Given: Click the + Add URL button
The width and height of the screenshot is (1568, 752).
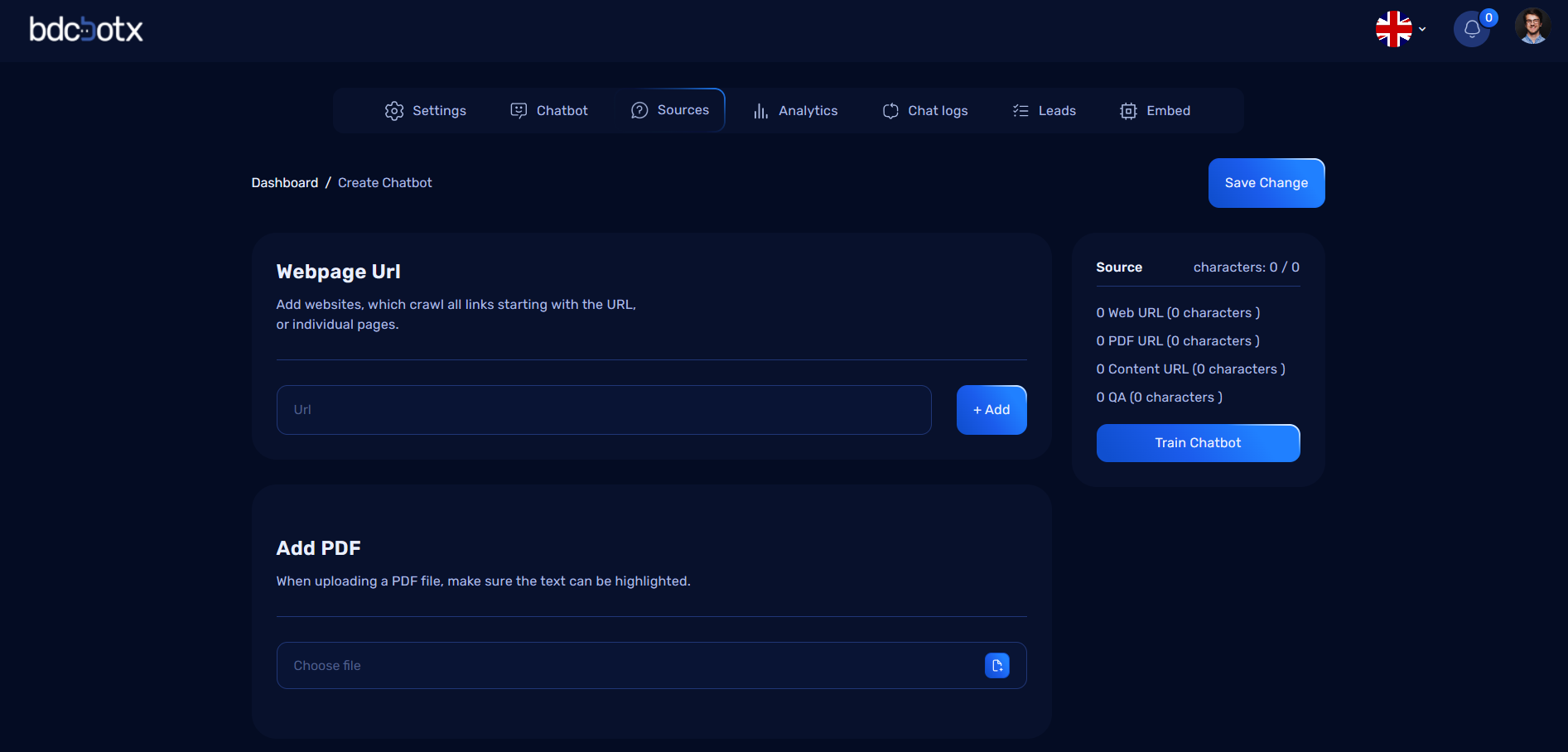Looking at the screenshot, I should [x=991, y=410].
